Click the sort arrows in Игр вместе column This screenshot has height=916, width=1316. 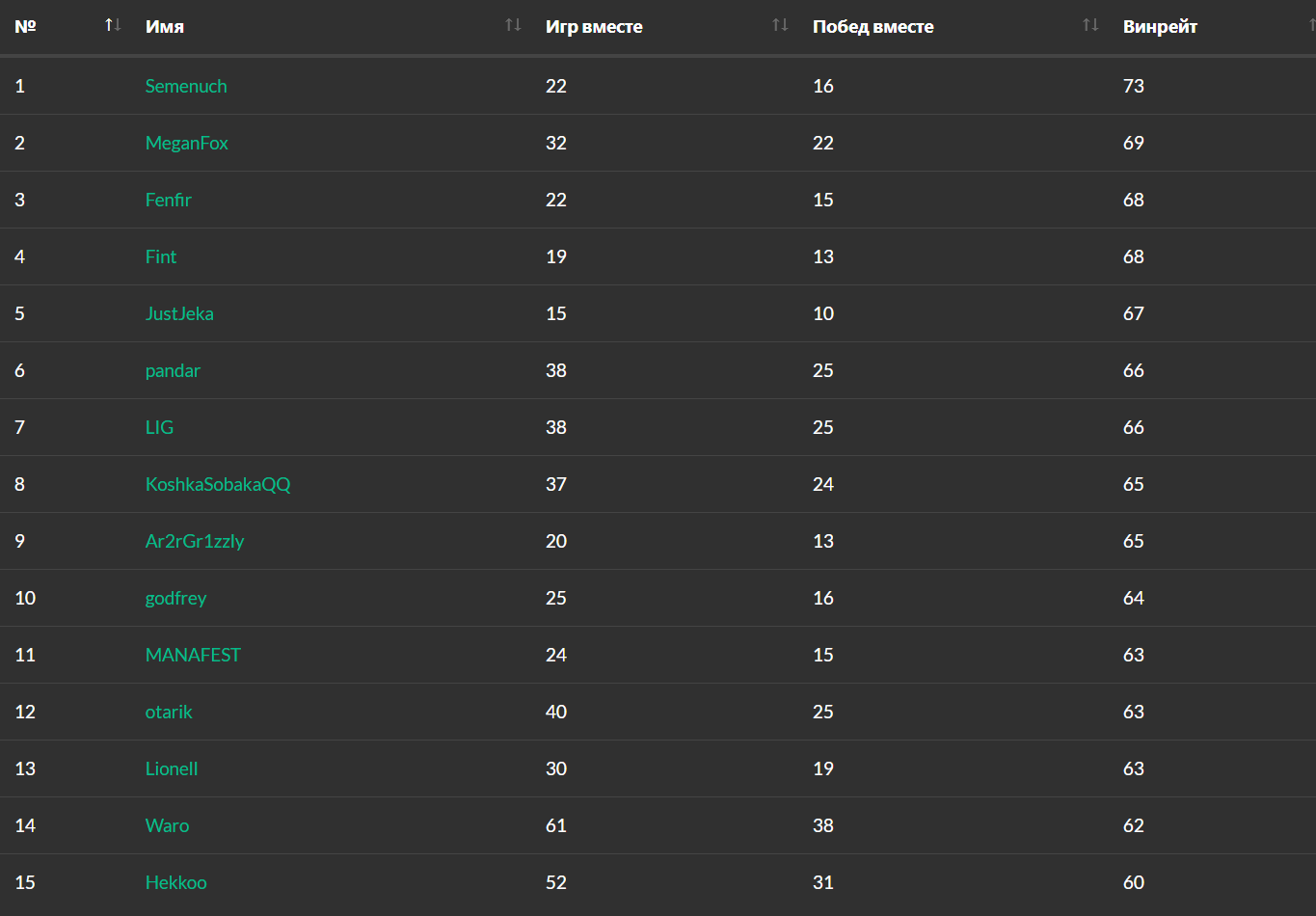pyautogui.click(x=780, y=25)
